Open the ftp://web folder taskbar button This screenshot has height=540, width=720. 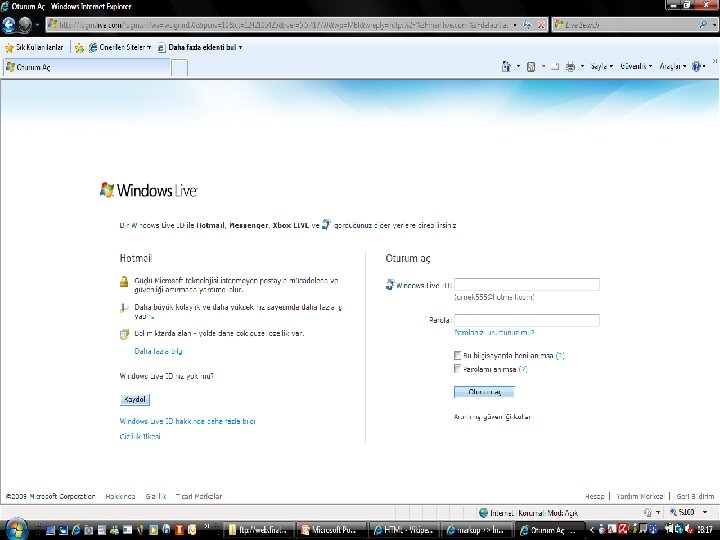point(260,530)
